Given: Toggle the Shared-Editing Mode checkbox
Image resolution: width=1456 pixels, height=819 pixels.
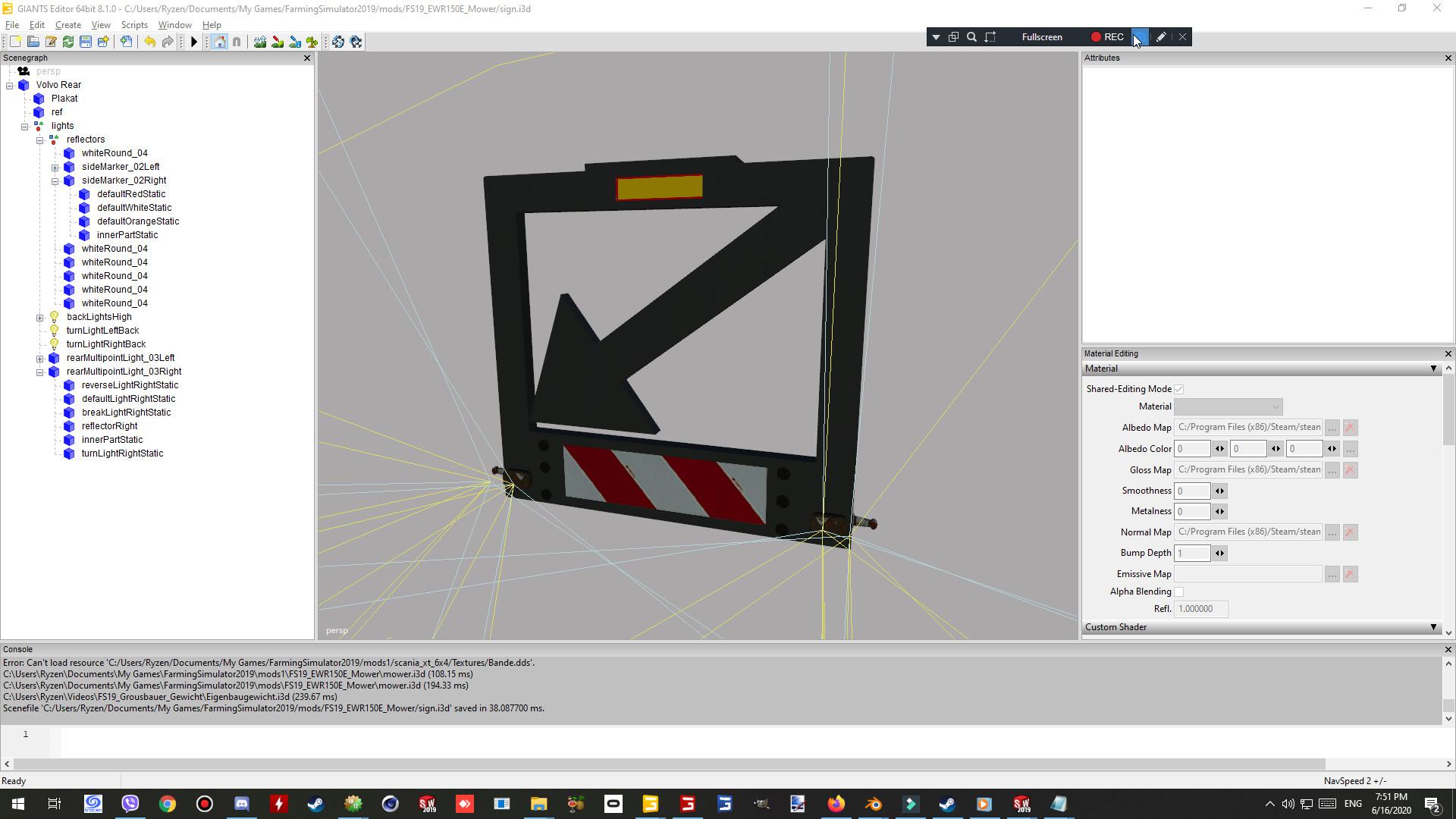Looking at the screenshot, I should coord(1179,389).
